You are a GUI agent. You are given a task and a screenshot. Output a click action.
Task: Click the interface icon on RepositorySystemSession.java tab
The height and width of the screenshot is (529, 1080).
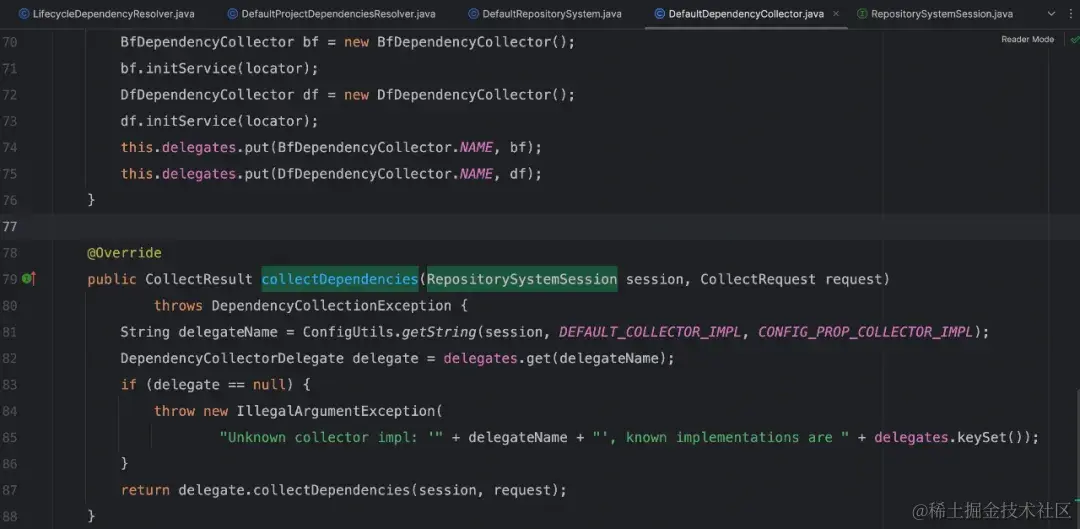point(862,14)
